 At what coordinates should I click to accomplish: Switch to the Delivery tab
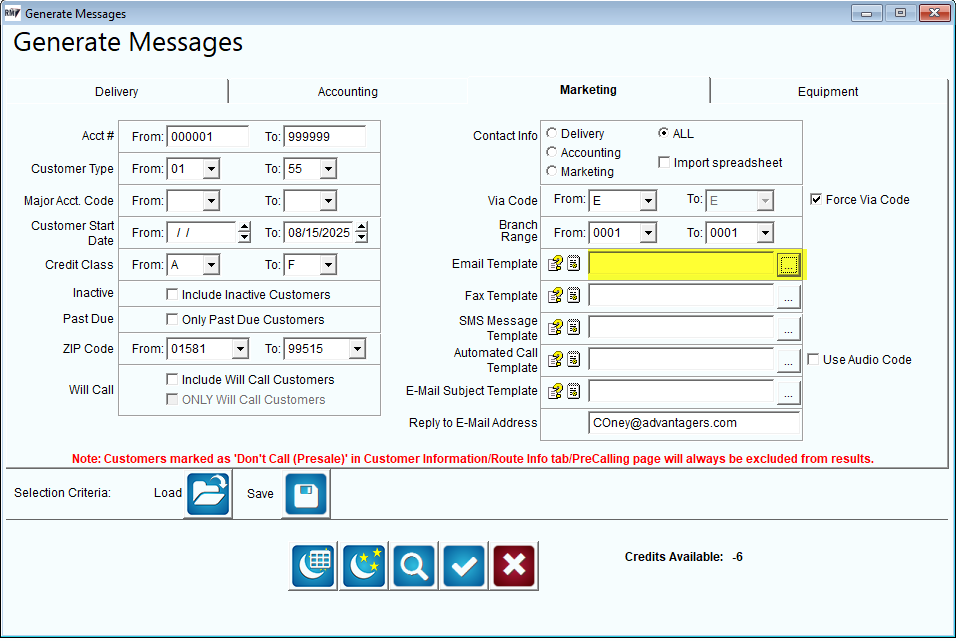click(x=116, y=92)
